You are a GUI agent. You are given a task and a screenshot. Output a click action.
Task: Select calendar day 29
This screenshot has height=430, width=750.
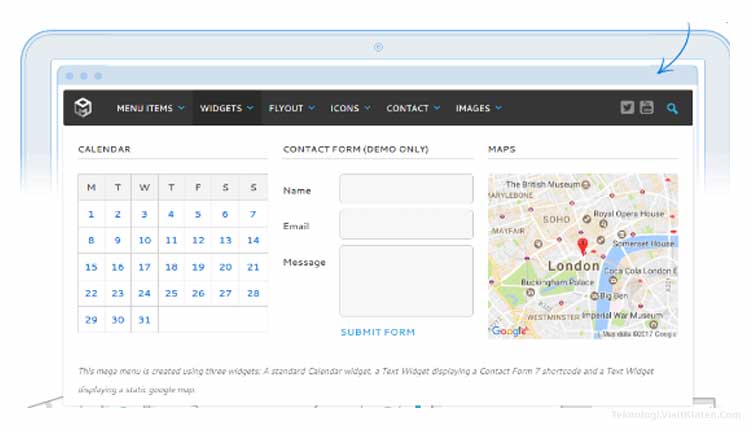(x=91, y=320)
